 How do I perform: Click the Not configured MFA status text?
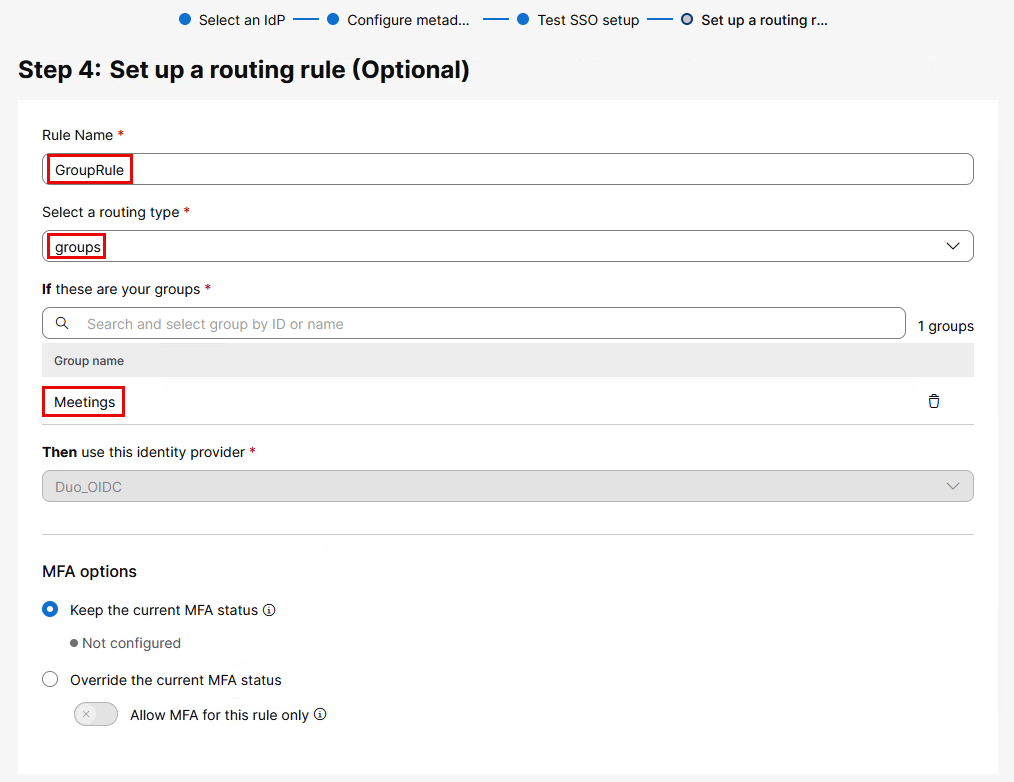131,643
